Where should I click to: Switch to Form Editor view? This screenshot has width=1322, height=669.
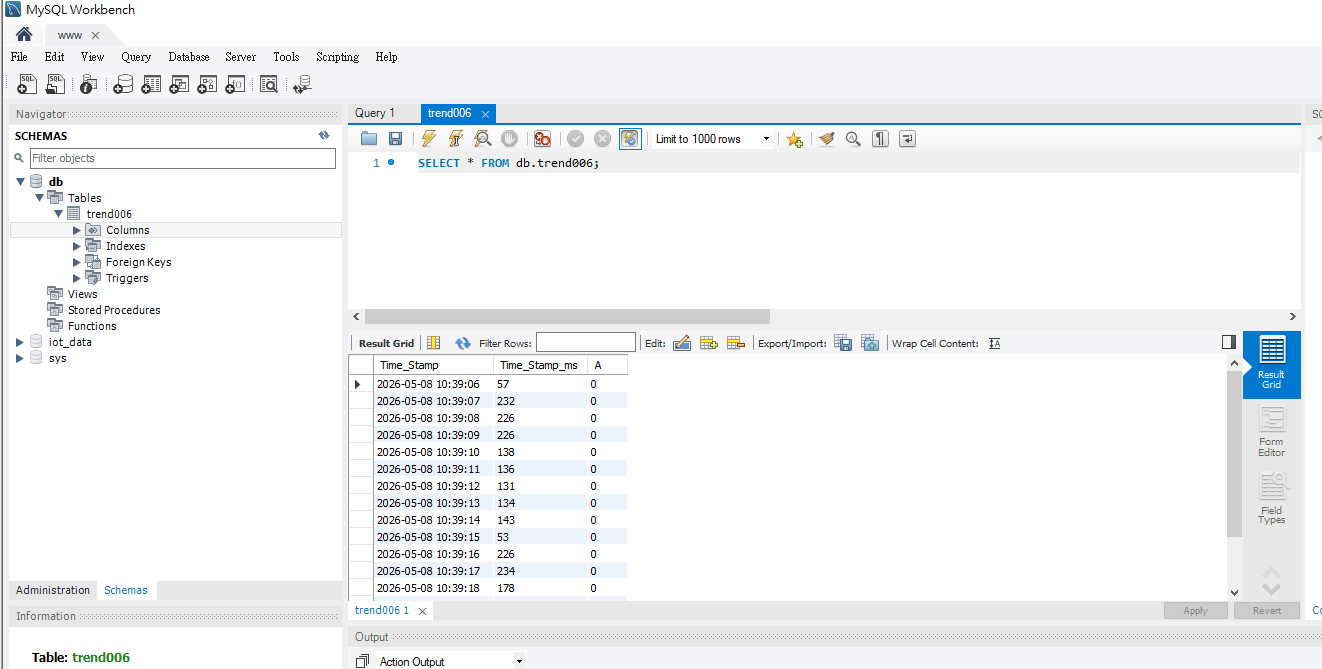click(1272, 432)
